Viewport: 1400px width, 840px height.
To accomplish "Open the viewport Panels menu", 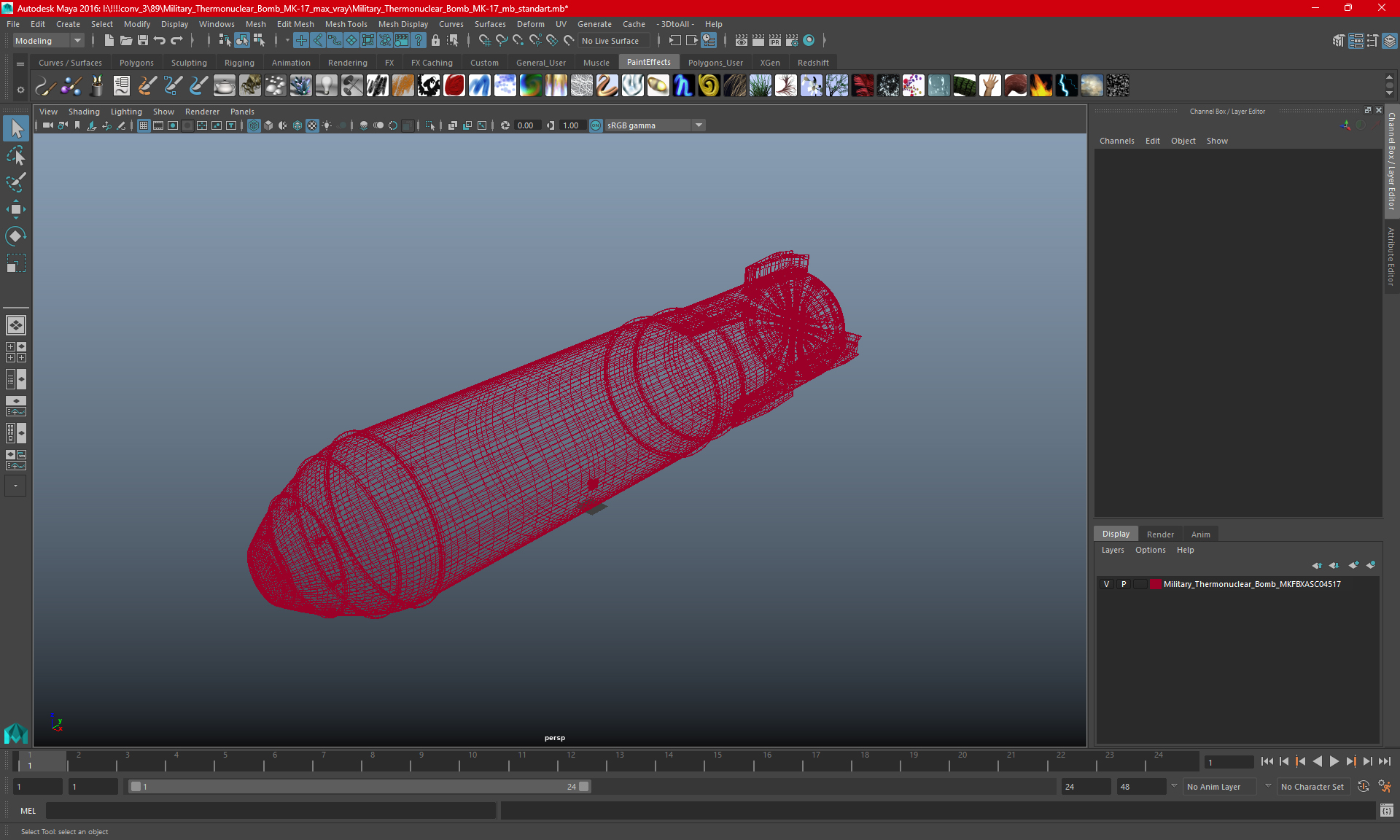I will 242,112.
